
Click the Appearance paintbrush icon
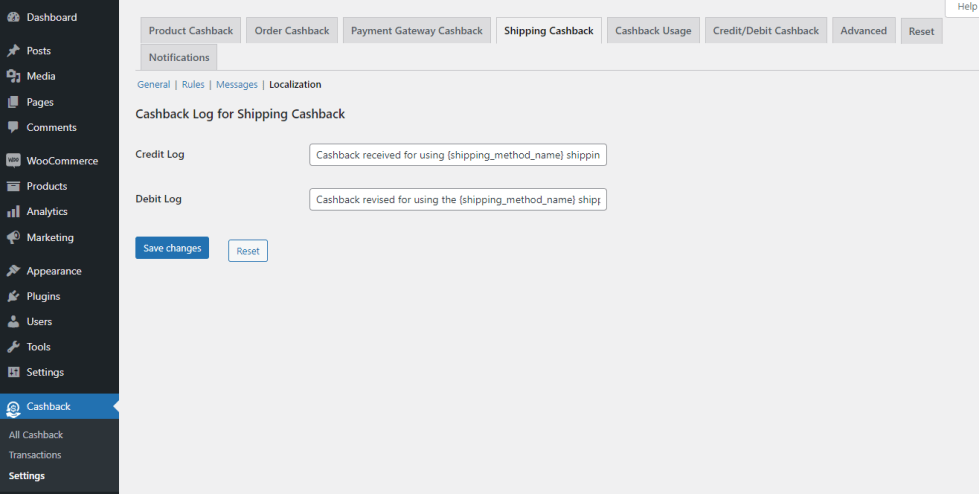(x=13, y=271)
